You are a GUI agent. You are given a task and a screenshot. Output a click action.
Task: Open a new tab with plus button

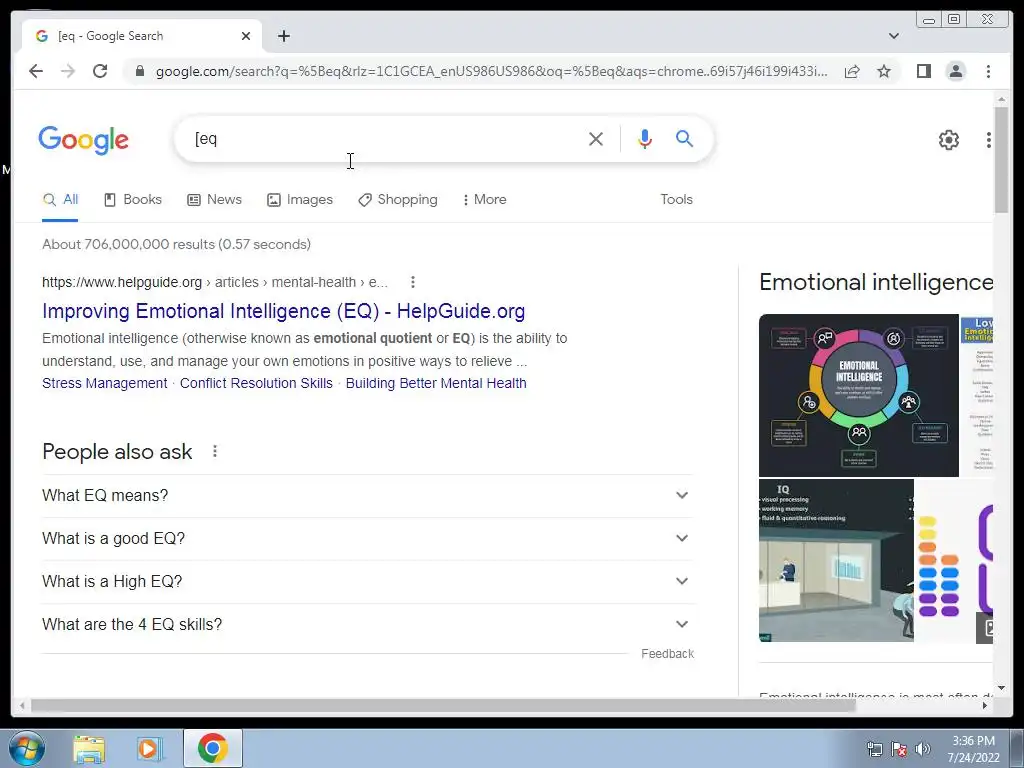click(x=283, y=36)
